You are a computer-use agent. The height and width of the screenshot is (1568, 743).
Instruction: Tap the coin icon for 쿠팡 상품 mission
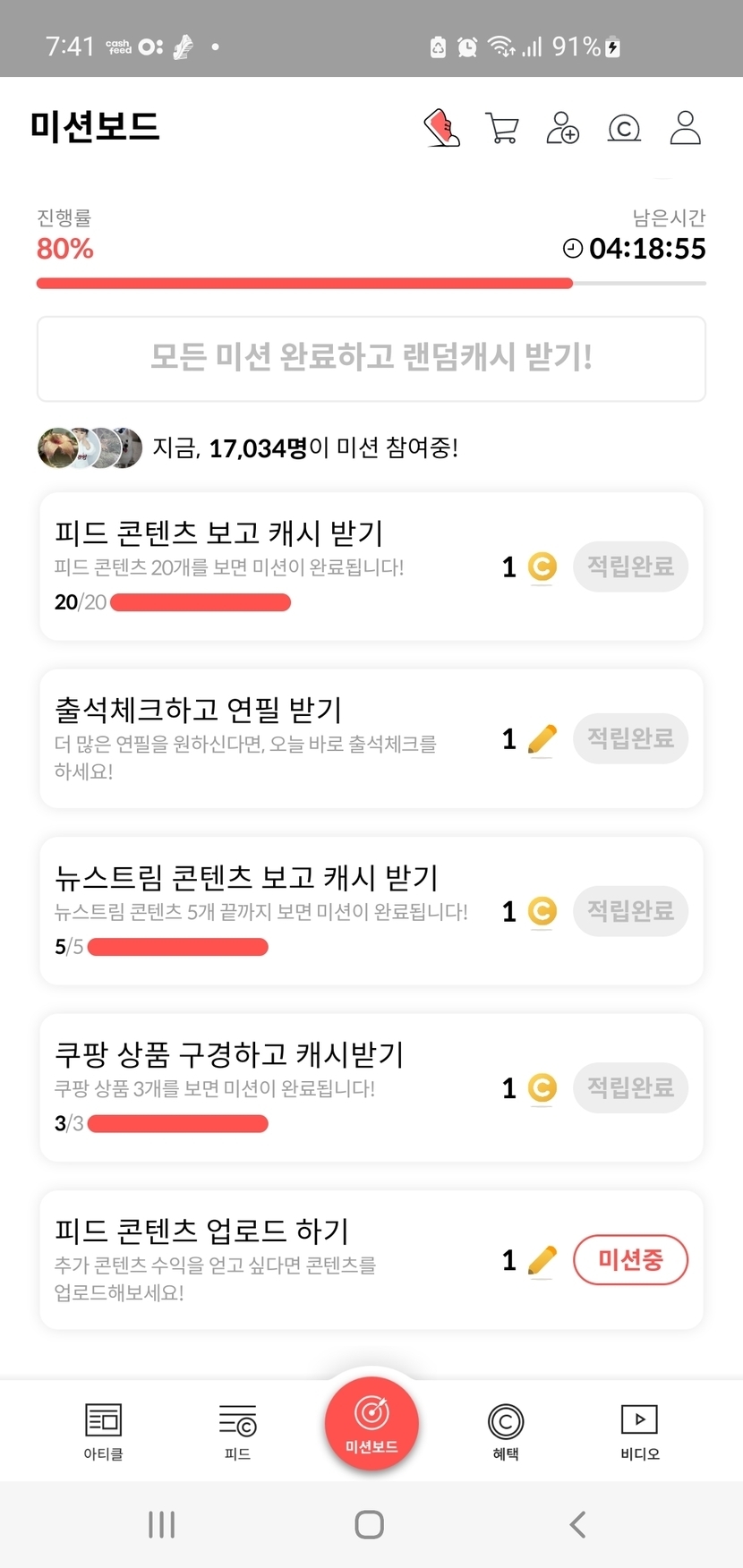click(x=542, y=1088)
